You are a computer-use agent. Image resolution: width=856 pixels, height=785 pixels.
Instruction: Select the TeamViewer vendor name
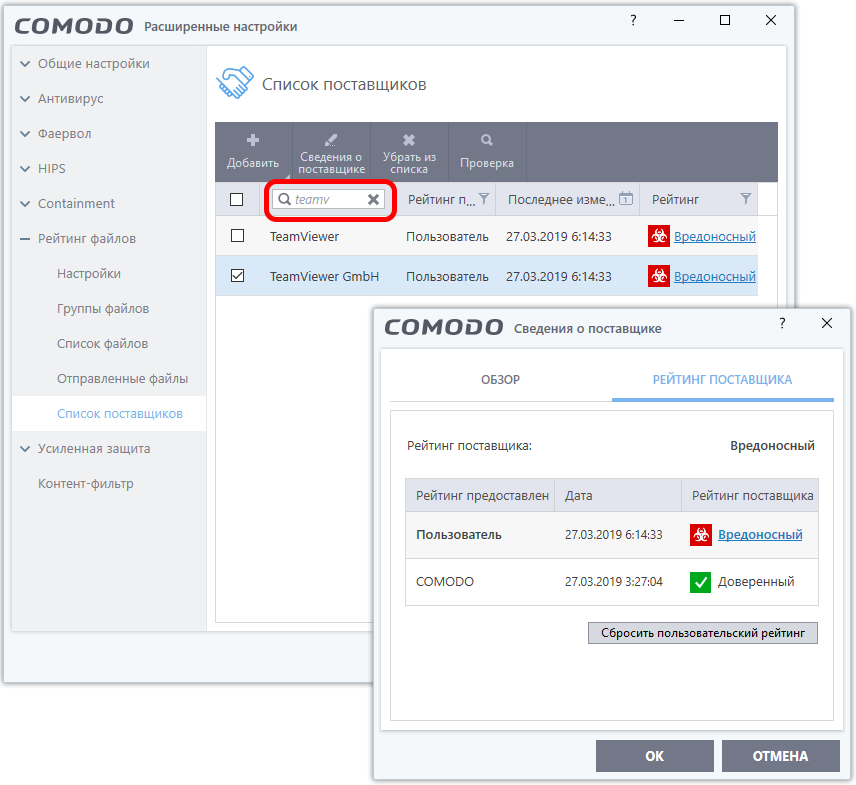(304, 236)
